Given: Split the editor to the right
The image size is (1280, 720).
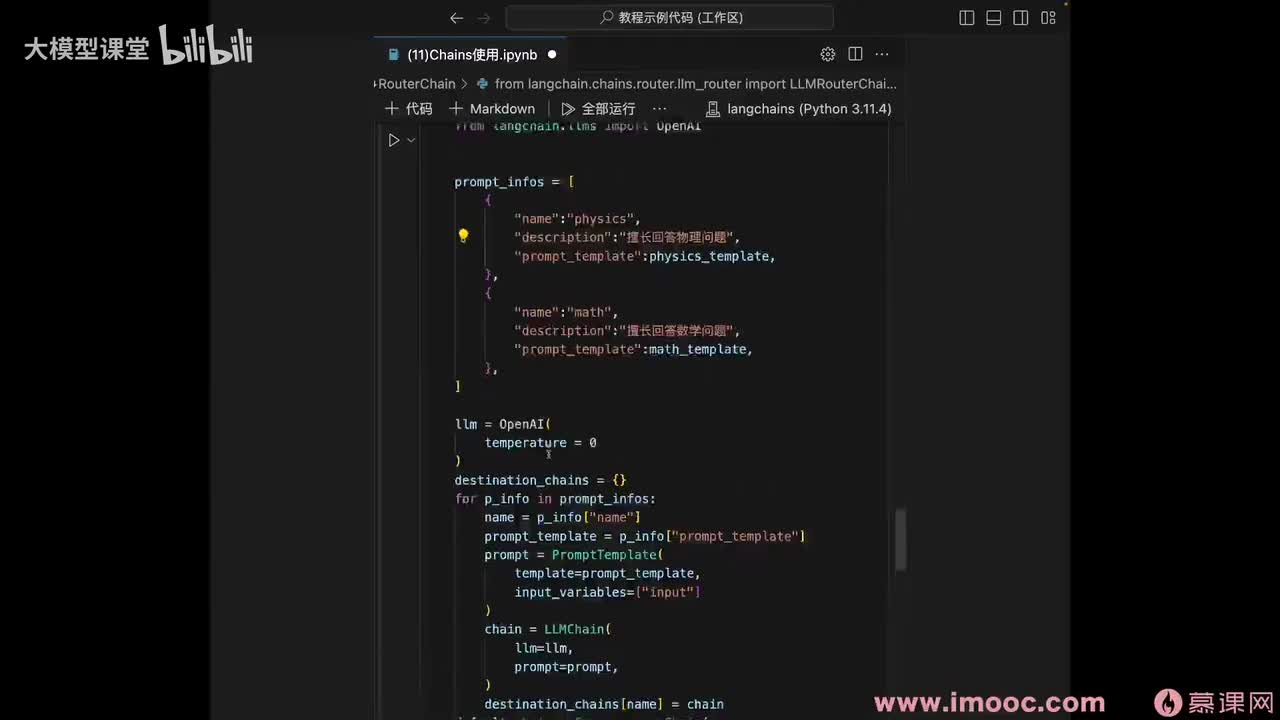Looking at the screenshot, I should pos(855,54).
